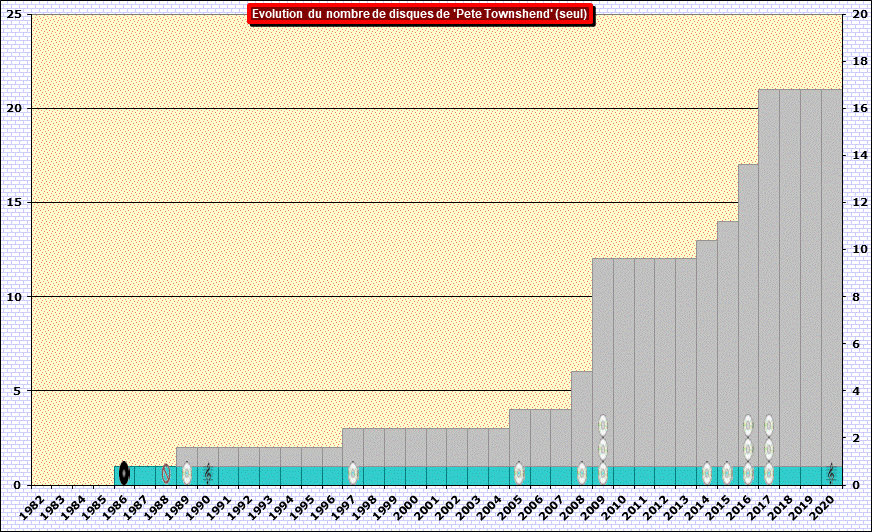Click the gray bar for 2010

[x=623, y=350]
